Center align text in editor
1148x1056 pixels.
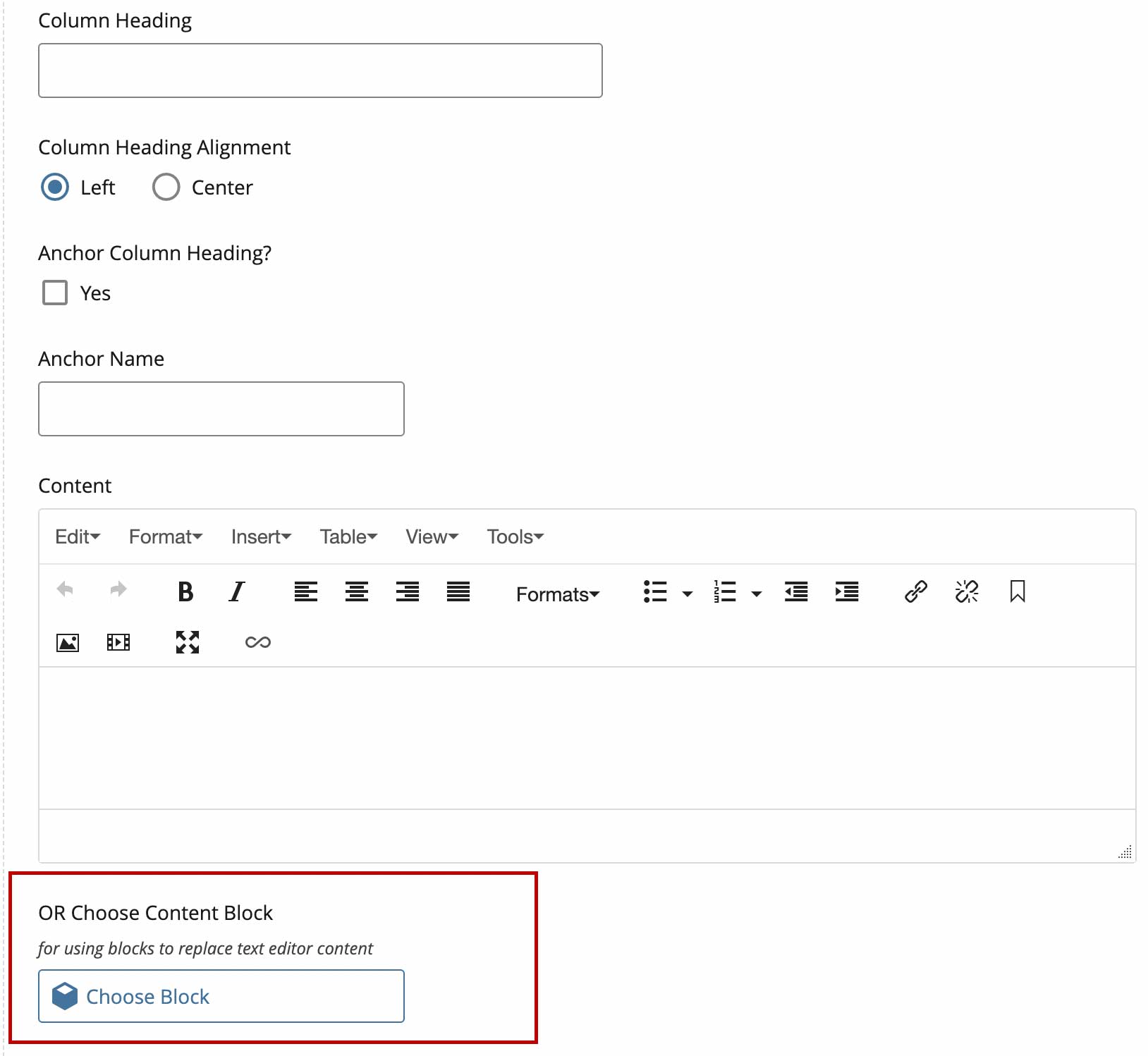[x=356, y=591]
